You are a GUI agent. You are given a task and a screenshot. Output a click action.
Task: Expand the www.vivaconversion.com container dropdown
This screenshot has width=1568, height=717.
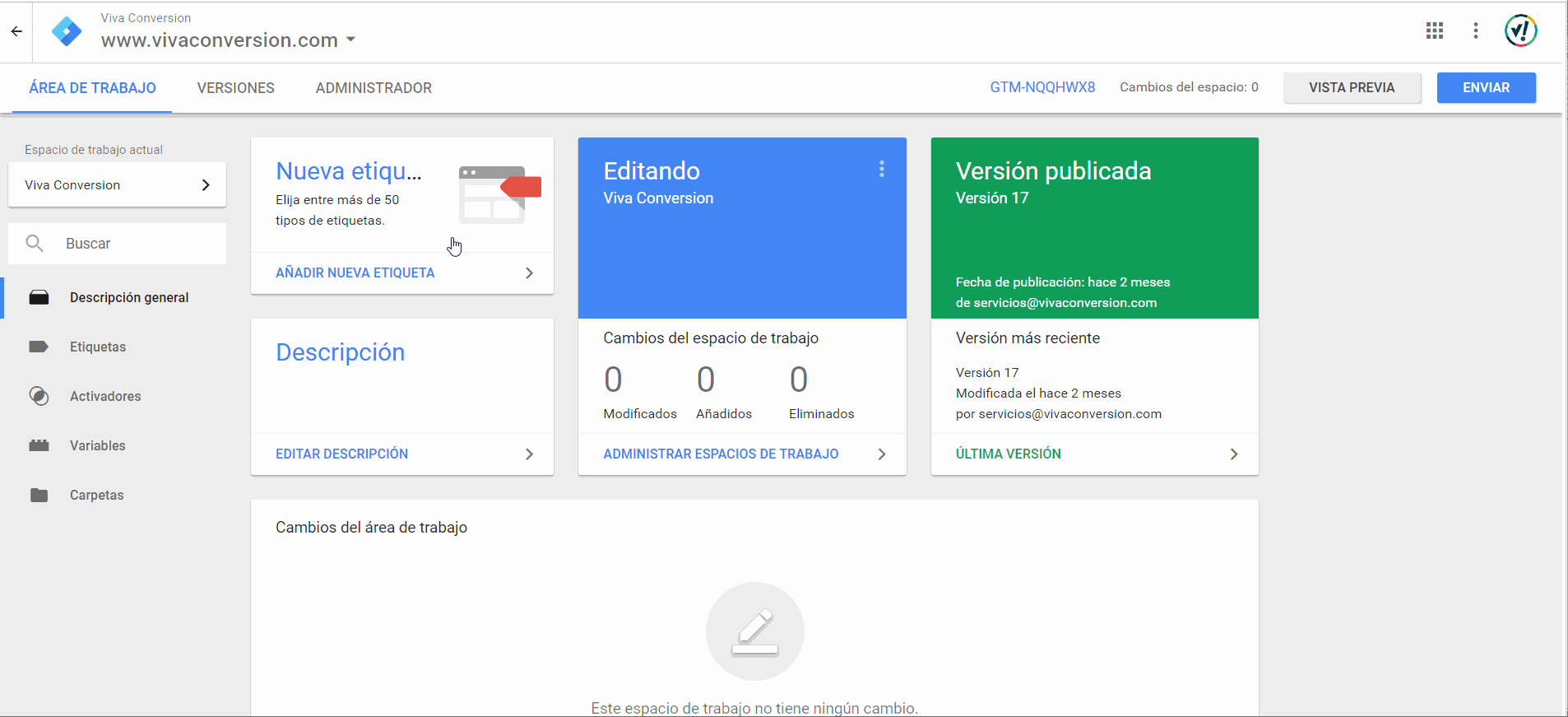point(350,40)
